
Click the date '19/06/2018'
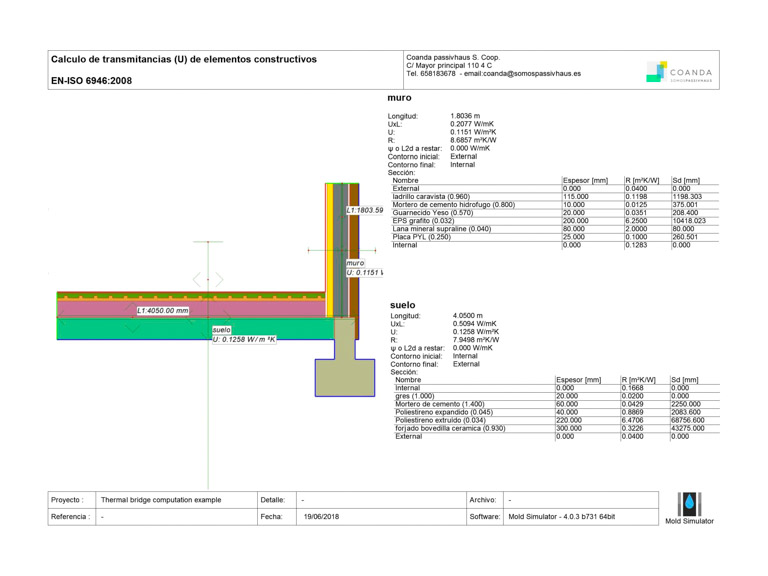(321, 517)
